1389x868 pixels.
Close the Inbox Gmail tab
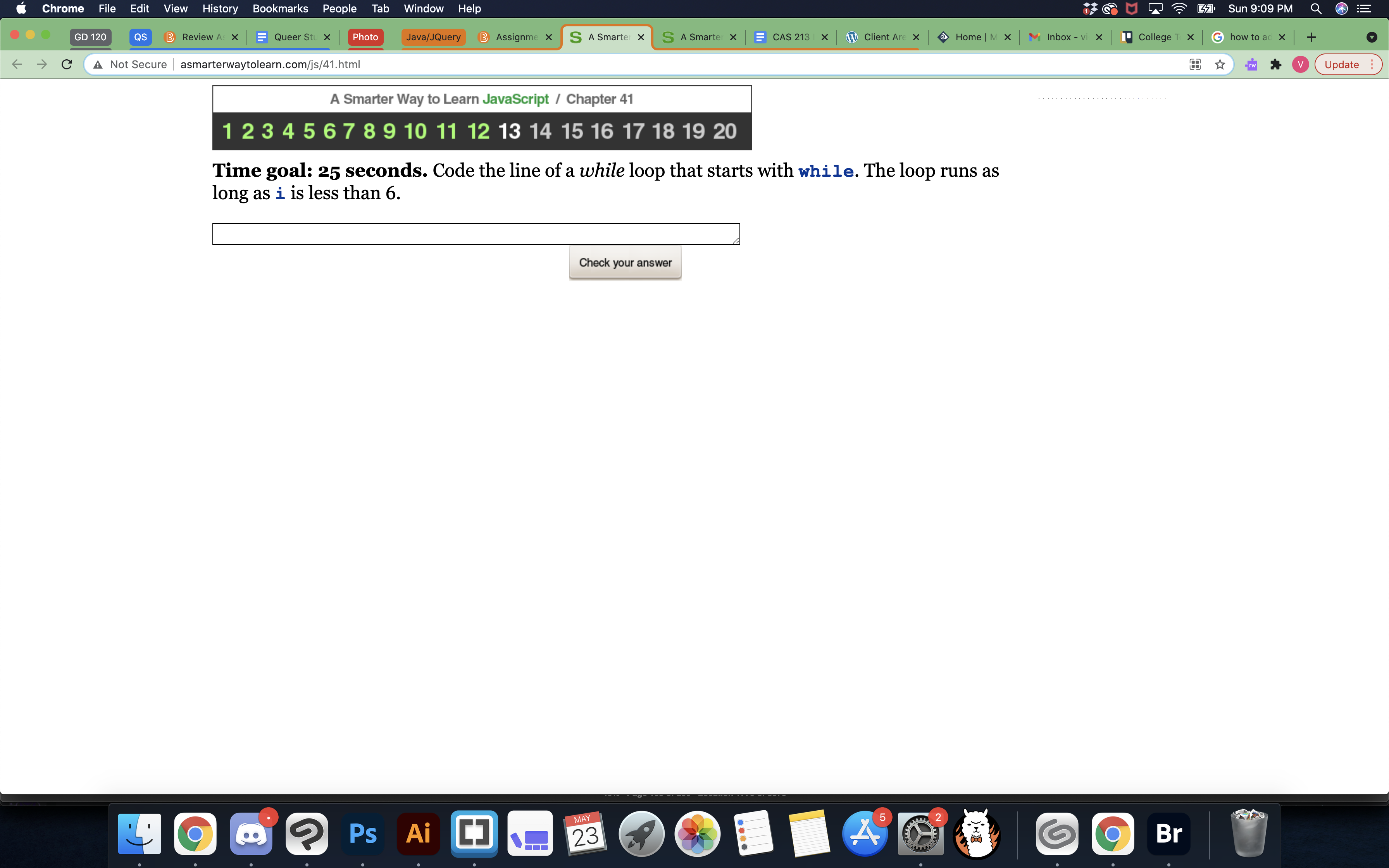(1099, 37)
